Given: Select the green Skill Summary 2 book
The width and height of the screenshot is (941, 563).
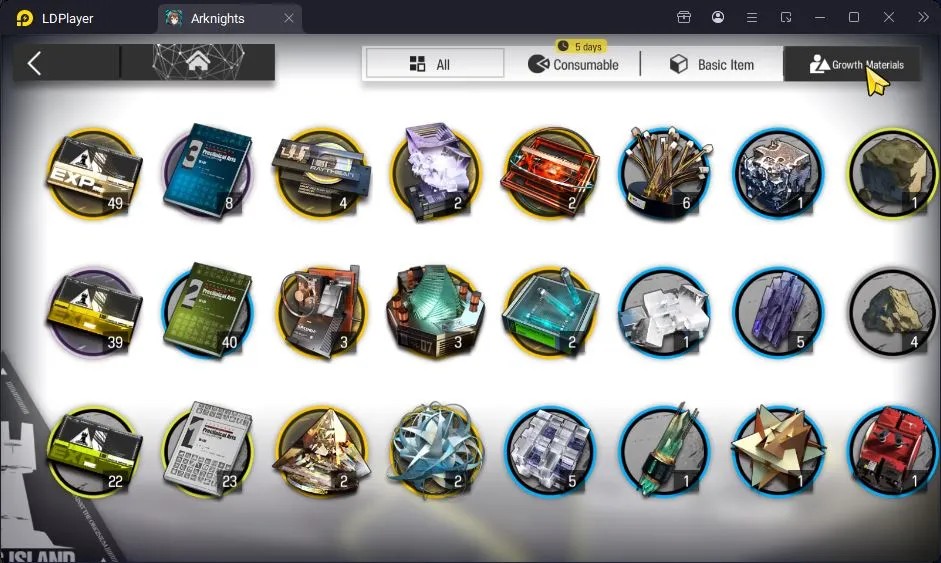Looking at the screenshot, I should coord(208,310).
